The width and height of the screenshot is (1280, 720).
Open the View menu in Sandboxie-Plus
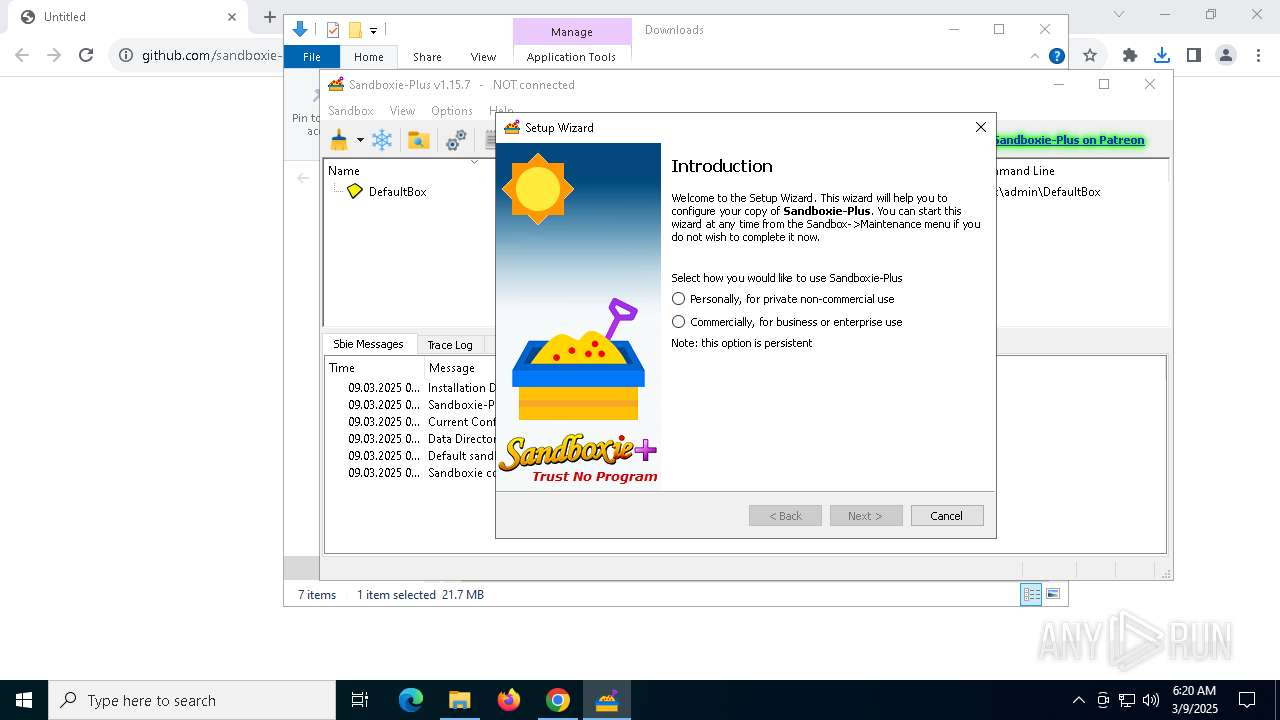click(x=402, y=111)
